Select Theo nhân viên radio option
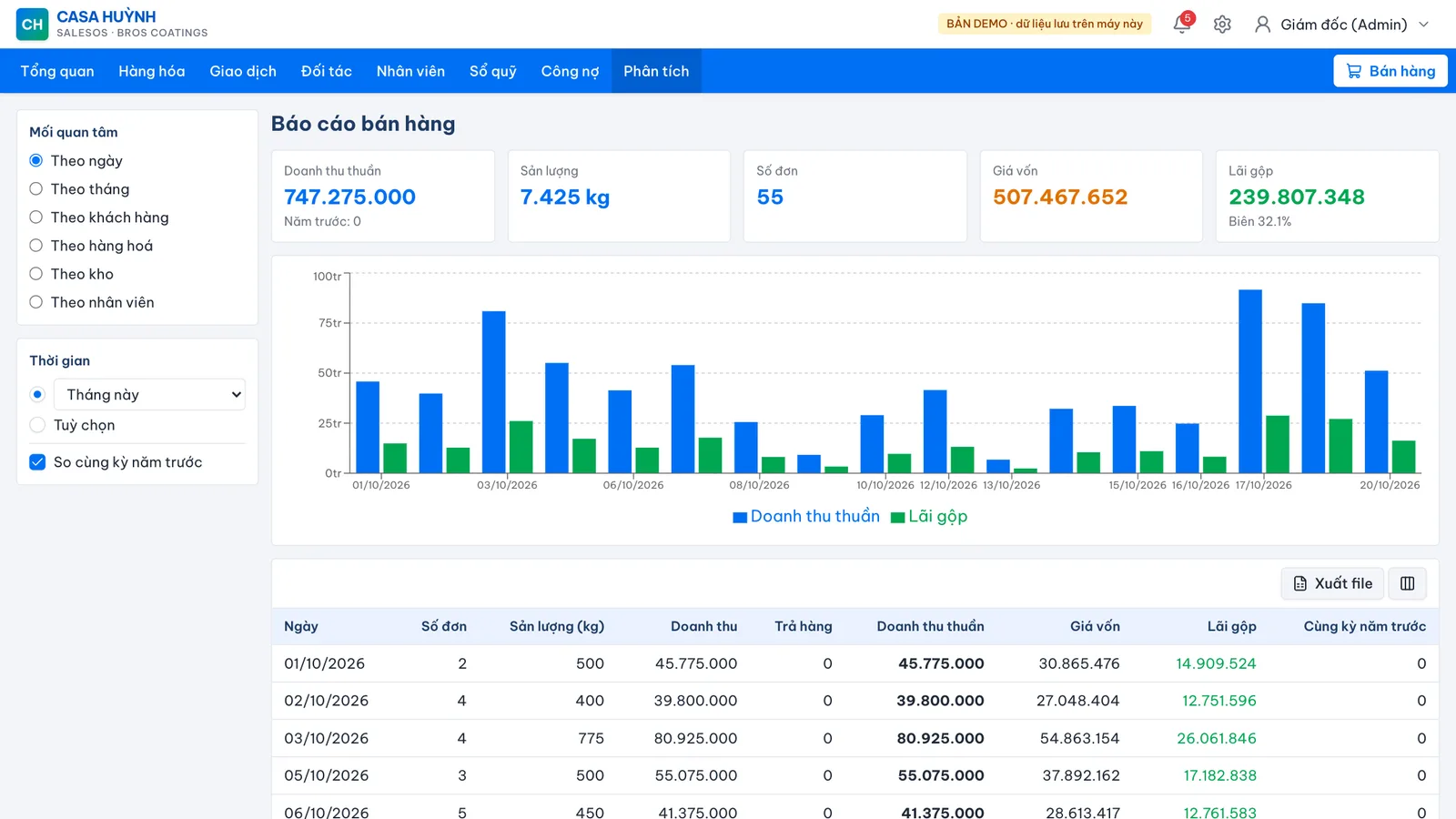 (x=36, y=302)
